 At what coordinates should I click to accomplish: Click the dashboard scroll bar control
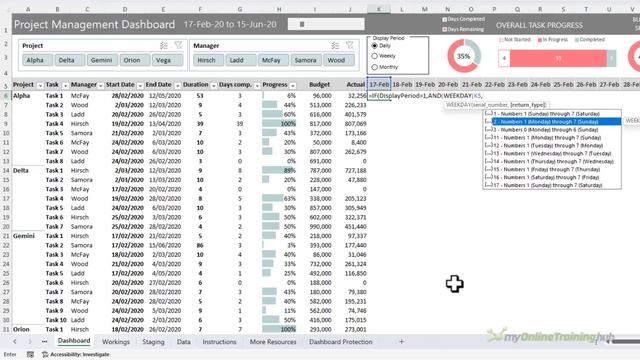click(326, 24)
